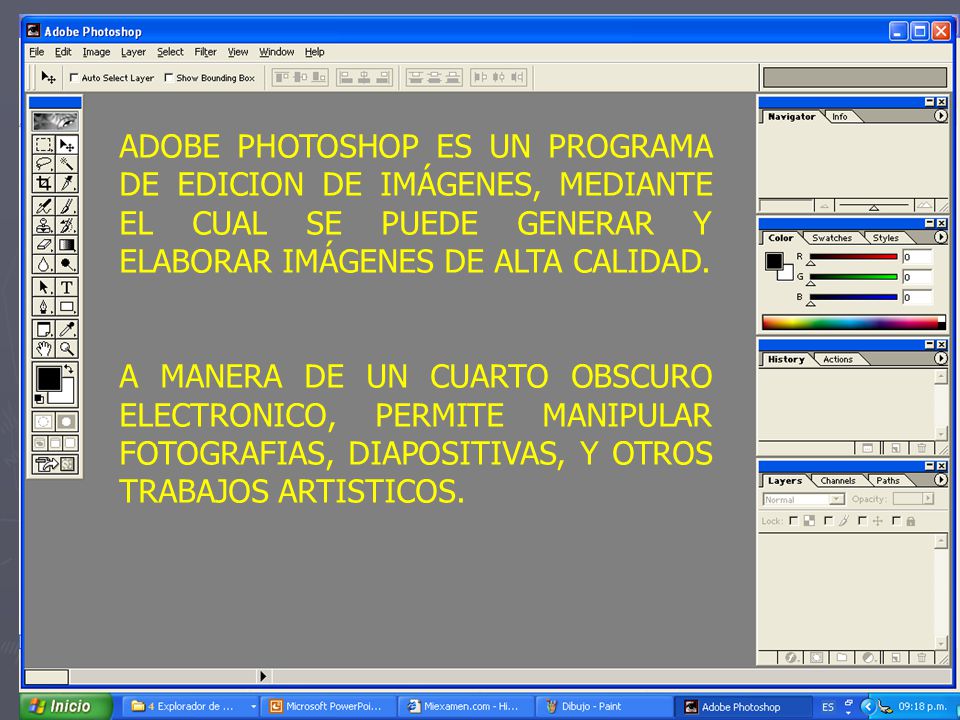The height and width of the screenshot is (720, 960).
Task: Select the Dodge tool
Action: click(66, 264)
